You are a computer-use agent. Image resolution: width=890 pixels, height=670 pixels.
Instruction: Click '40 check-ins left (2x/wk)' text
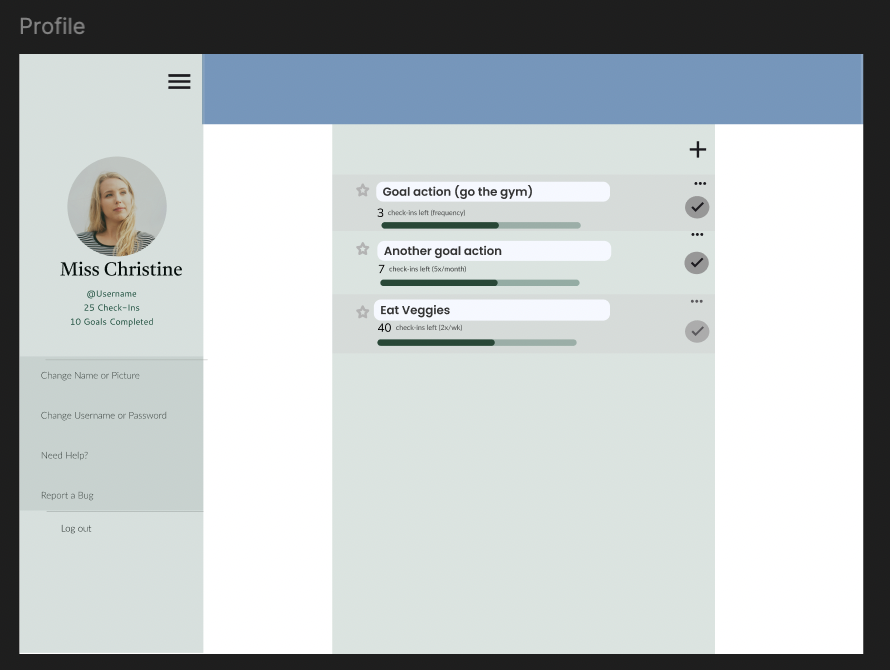click(420, 328)
